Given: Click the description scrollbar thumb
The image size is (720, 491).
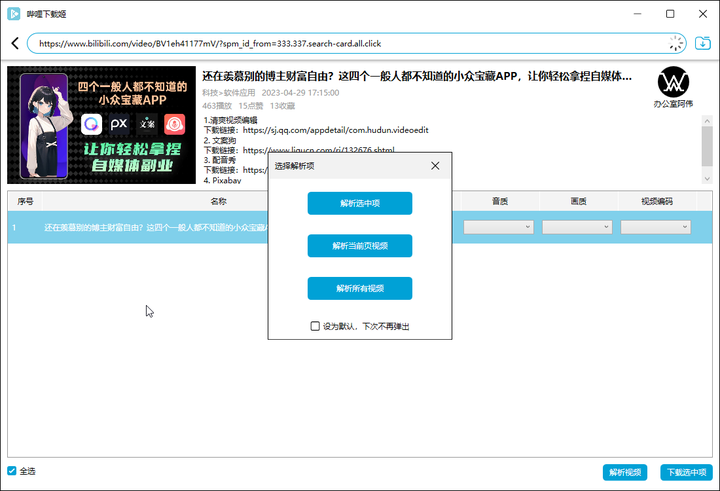Looking at the screenshot, I should [x=707, y=146].
